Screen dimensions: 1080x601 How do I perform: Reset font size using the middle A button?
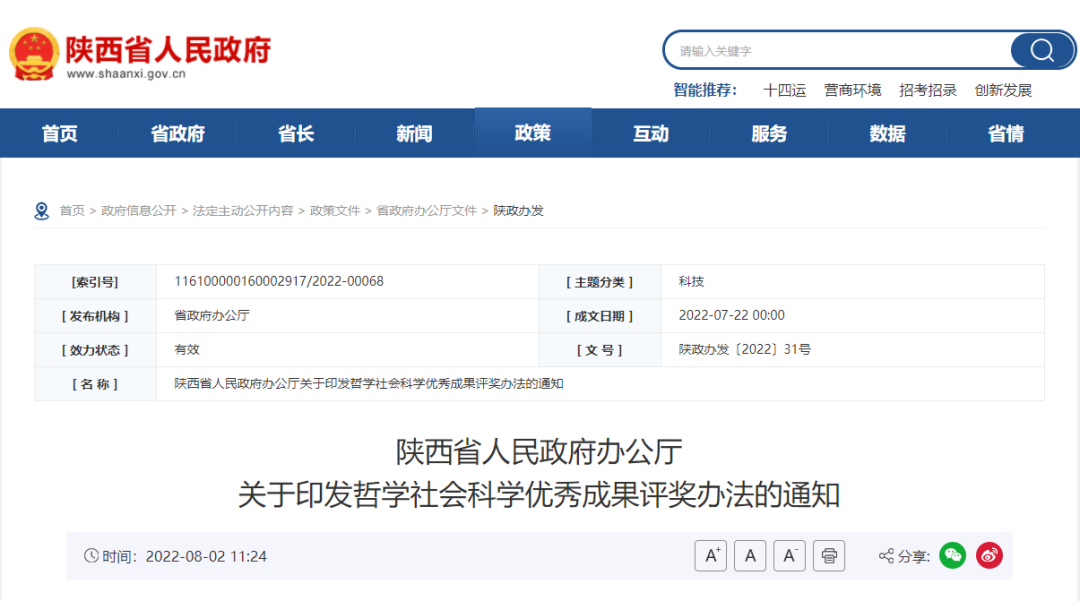pos(750,555)
